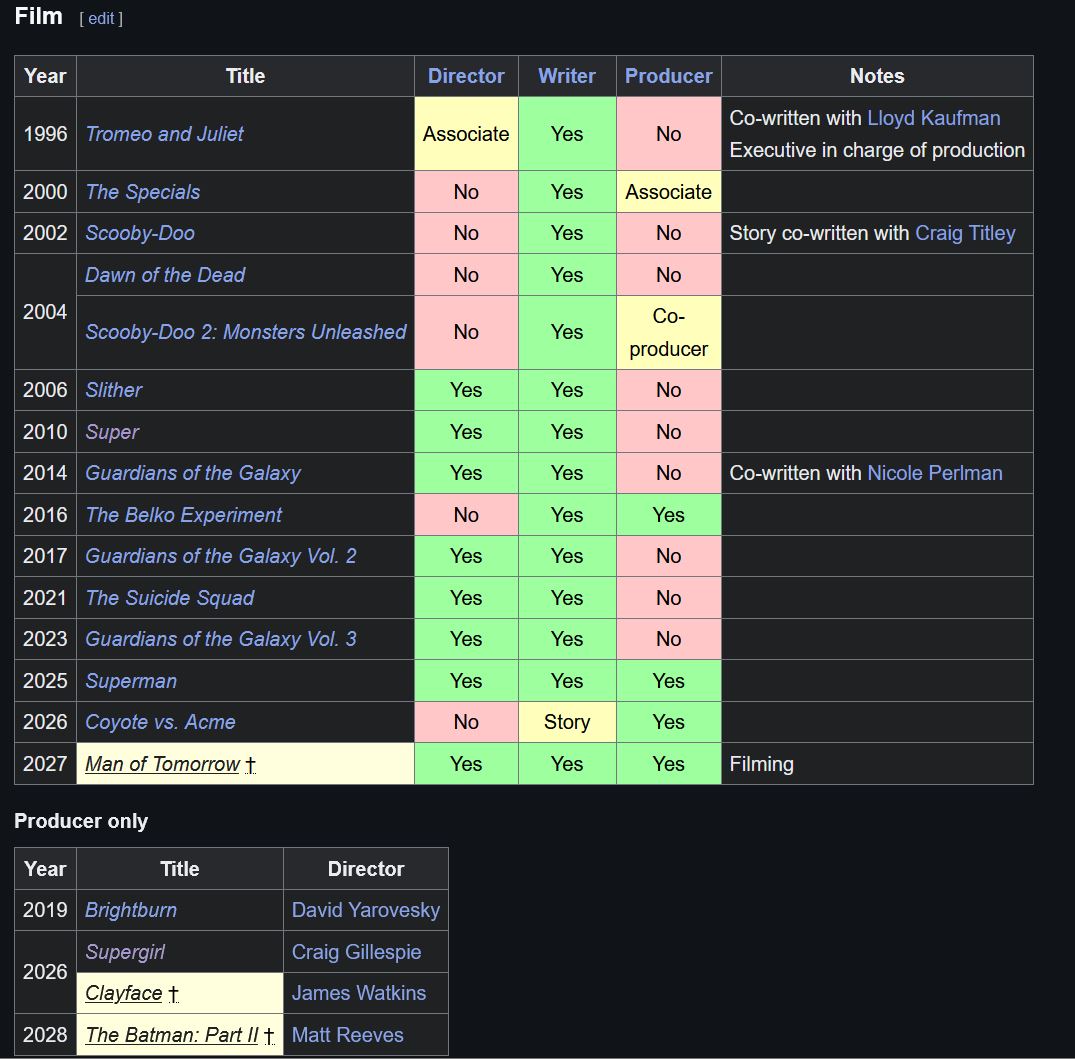Select the Year header in Film table
This screenshot has width=1075, height=1059.
45,76
